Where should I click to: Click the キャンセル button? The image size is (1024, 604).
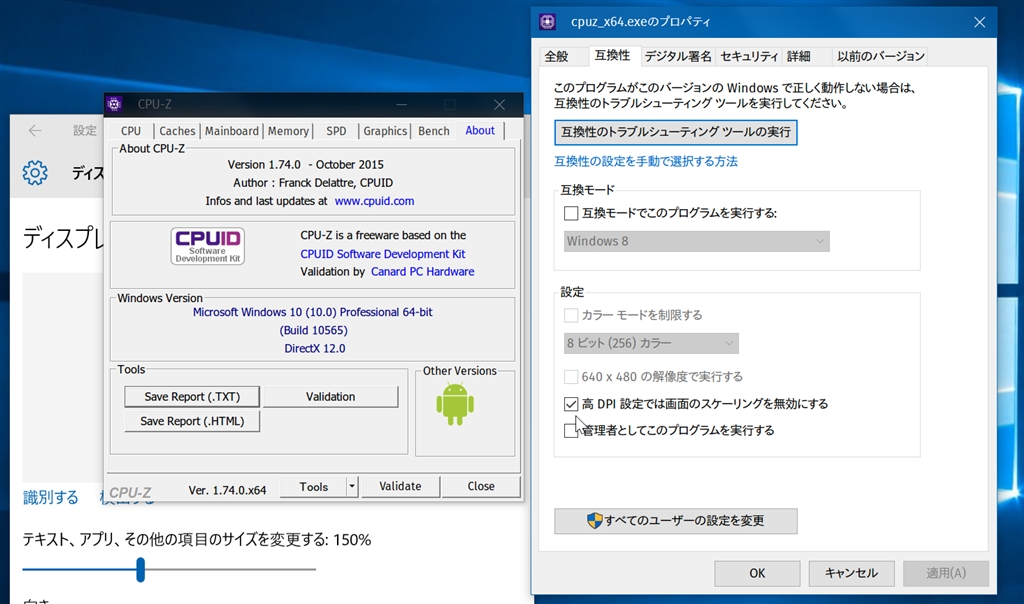click(851, 573)
